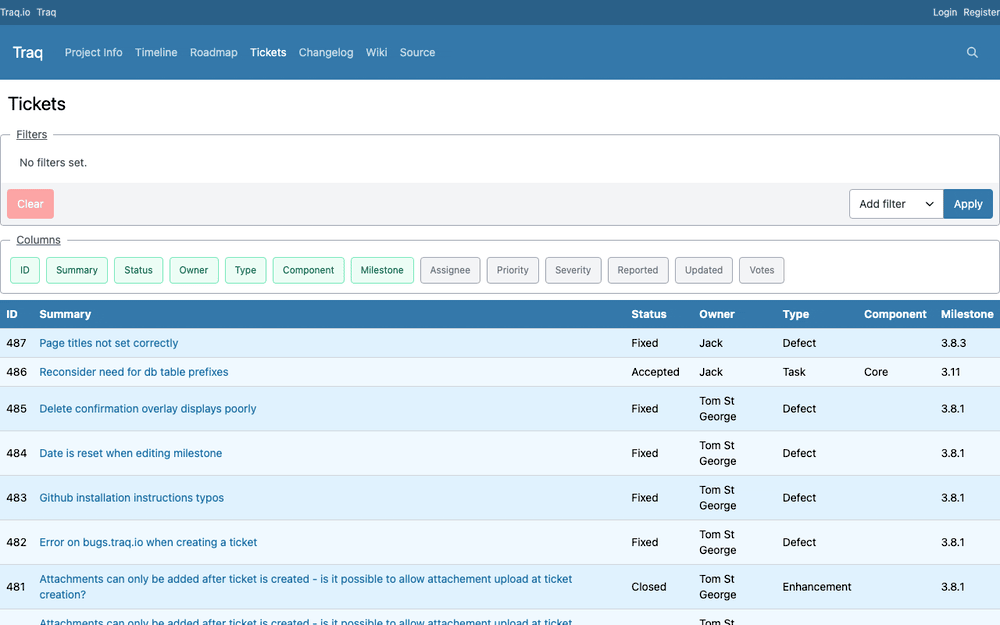Toggle the Priority column on

coord(513,270)
